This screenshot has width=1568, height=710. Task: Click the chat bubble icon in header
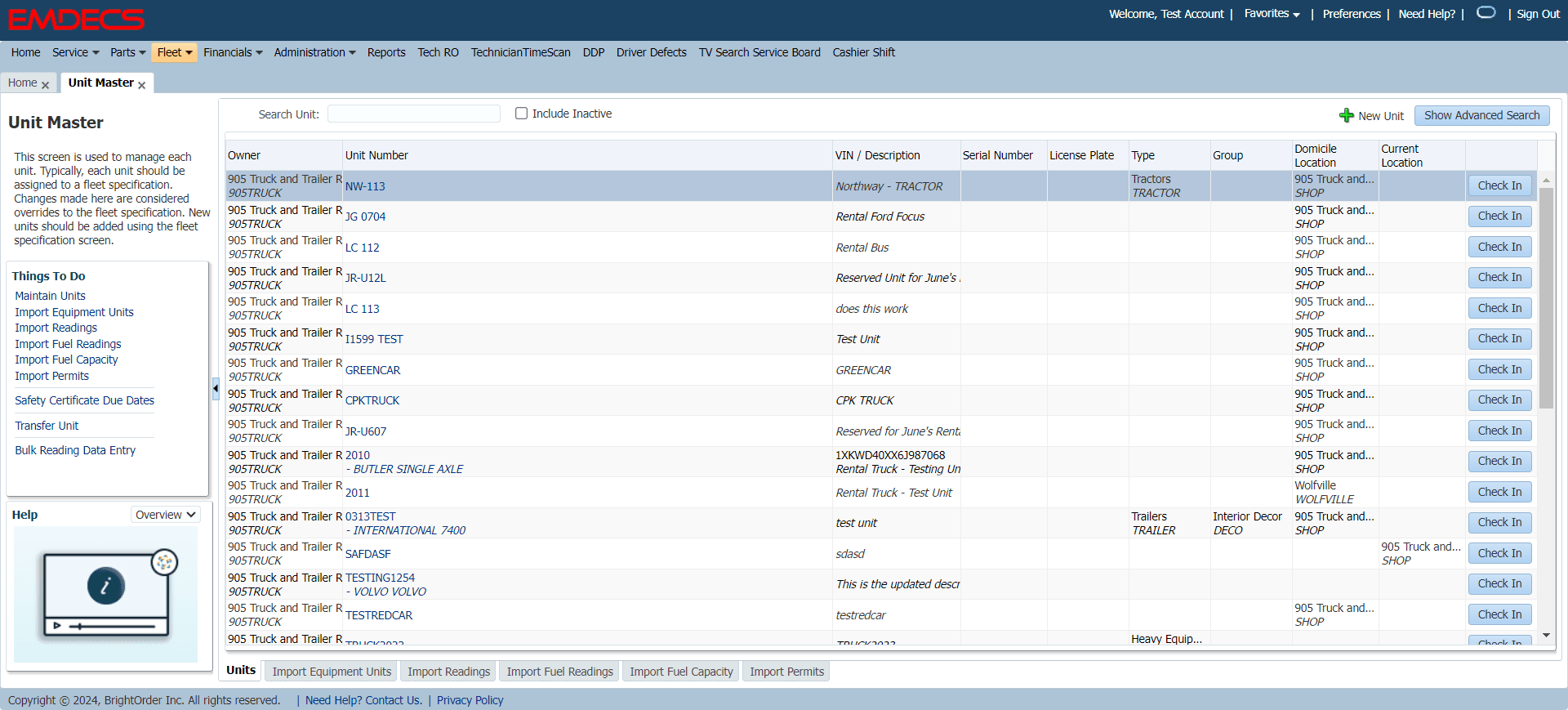[1486, 13]
